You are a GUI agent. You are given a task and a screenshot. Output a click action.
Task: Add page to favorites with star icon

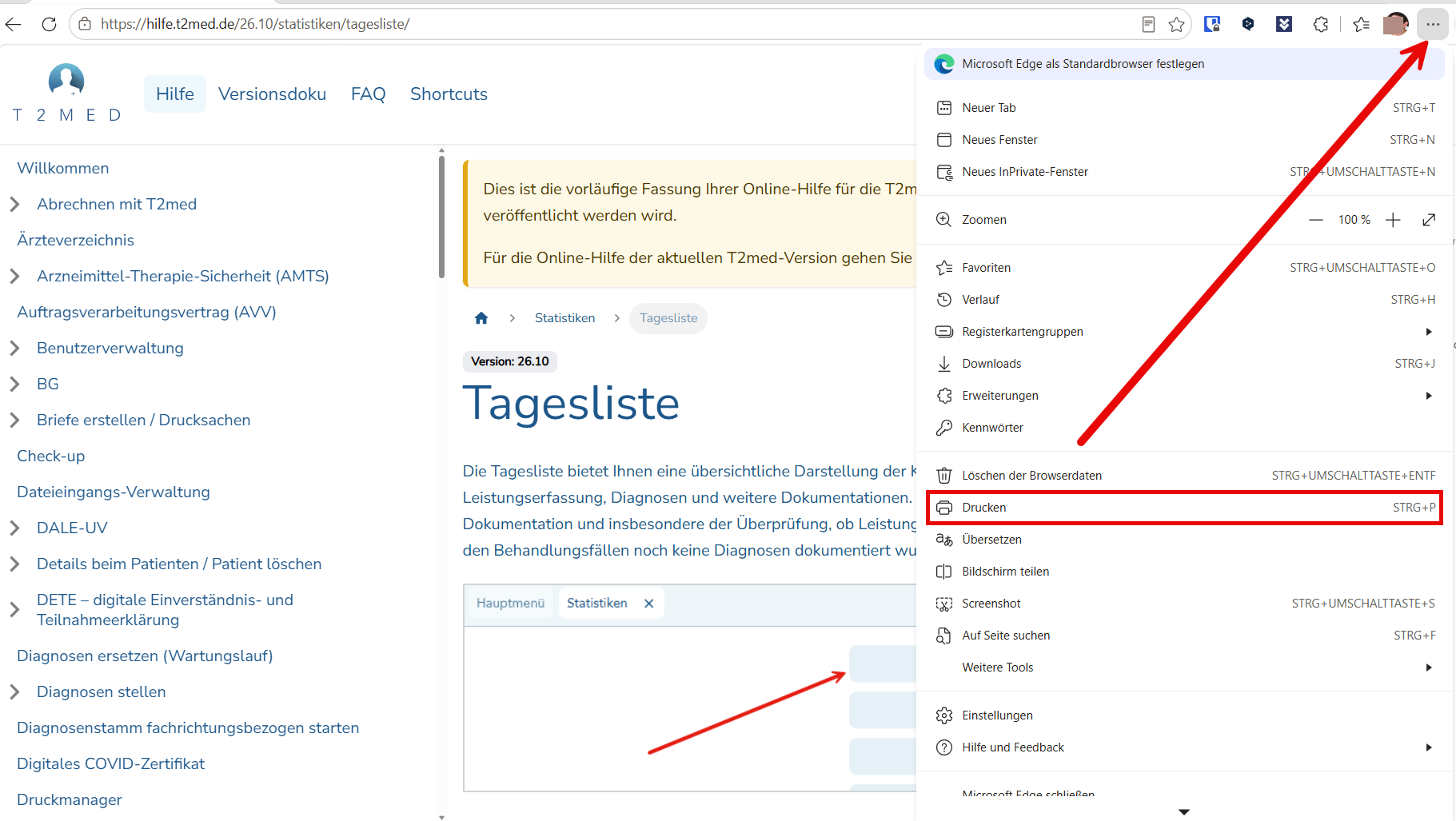pos(1176,24)
